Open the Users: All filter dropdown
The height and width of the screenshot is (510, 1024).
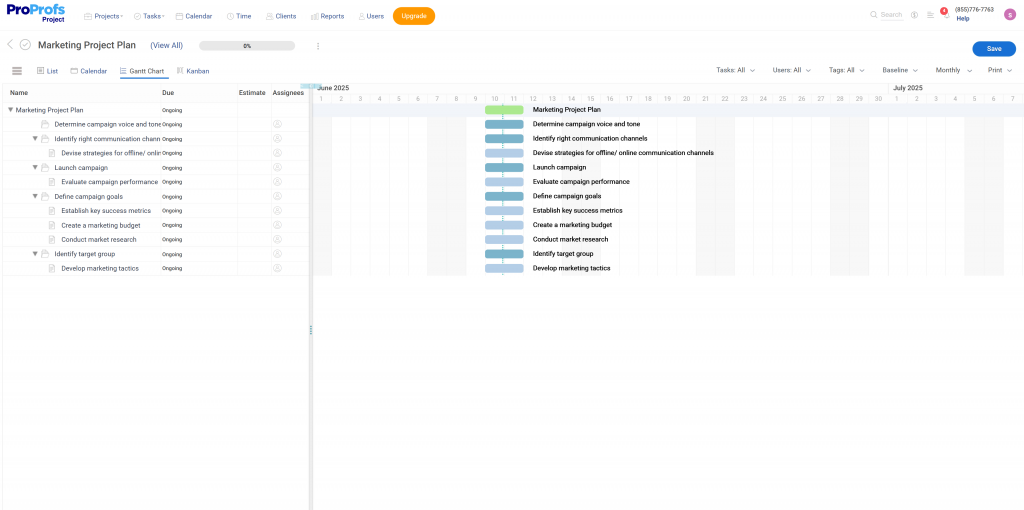coord(792,71)
